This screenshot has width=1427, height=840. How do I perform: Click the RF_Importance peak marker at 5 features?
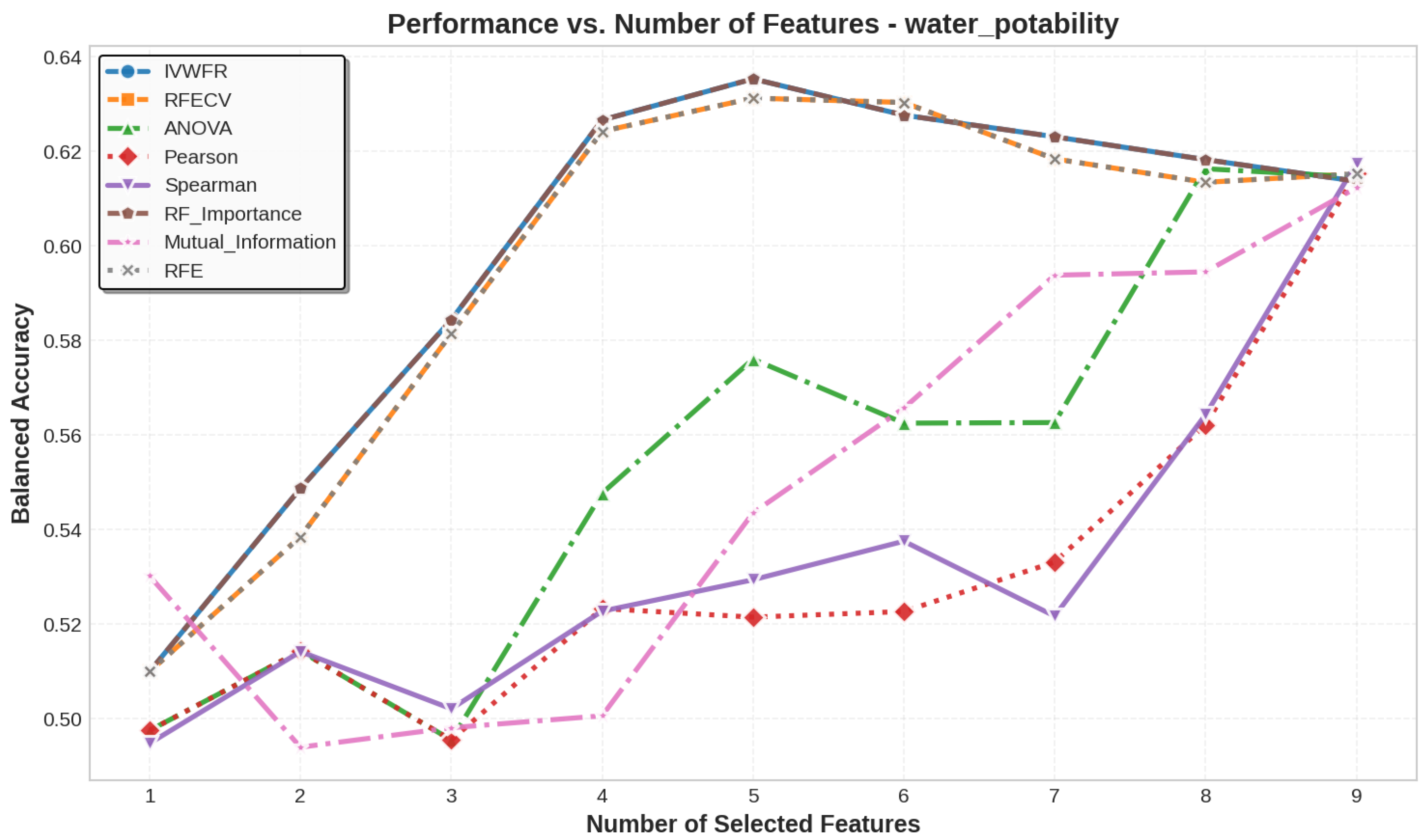click(753, 79)
